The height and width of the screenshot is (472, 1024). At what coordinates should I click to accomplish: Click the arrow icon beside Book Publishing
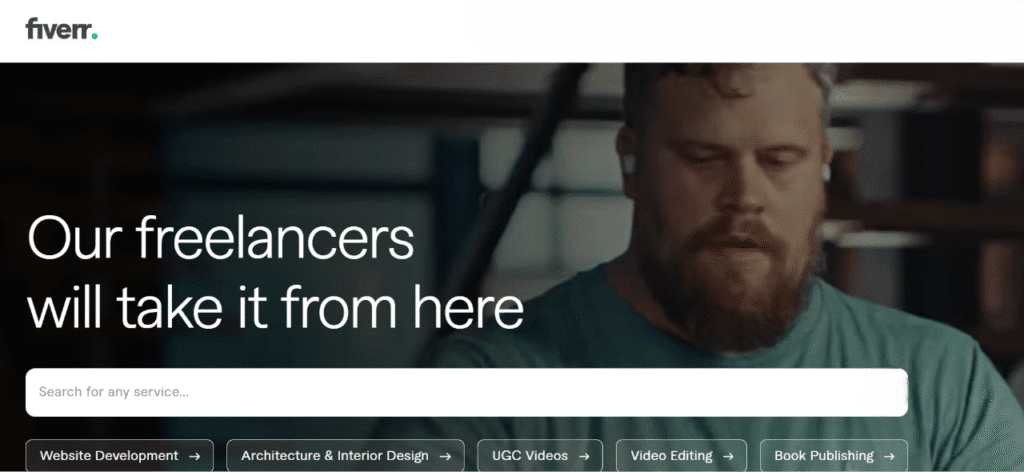889,456
